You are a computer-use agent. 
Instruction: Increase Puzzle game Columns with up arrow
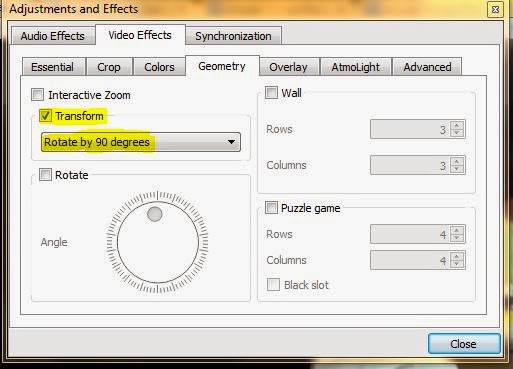pos(457,256)
